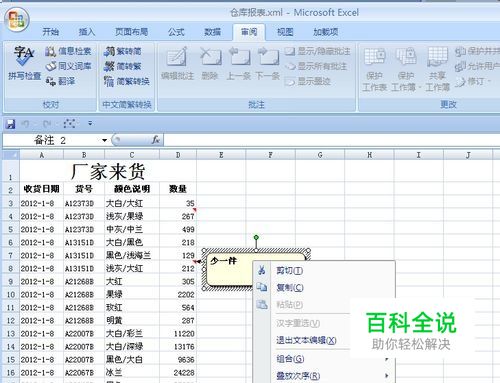Image resolution: width=500 pixels, height=383 pixels.
Task: Select Cut (剪切) in context menu
Action: (x=290, y=270)
